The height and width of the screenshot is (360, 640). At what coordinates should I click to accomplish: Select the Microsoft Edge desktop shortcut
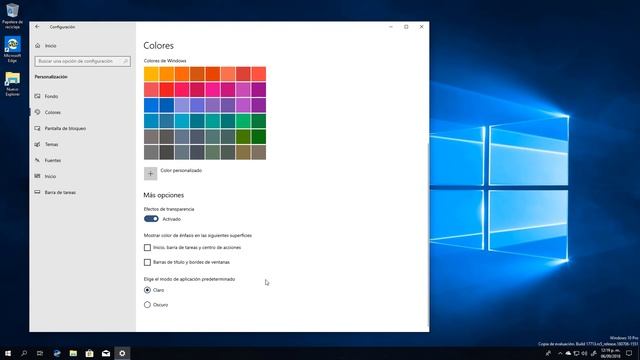(x=13, y=49)
